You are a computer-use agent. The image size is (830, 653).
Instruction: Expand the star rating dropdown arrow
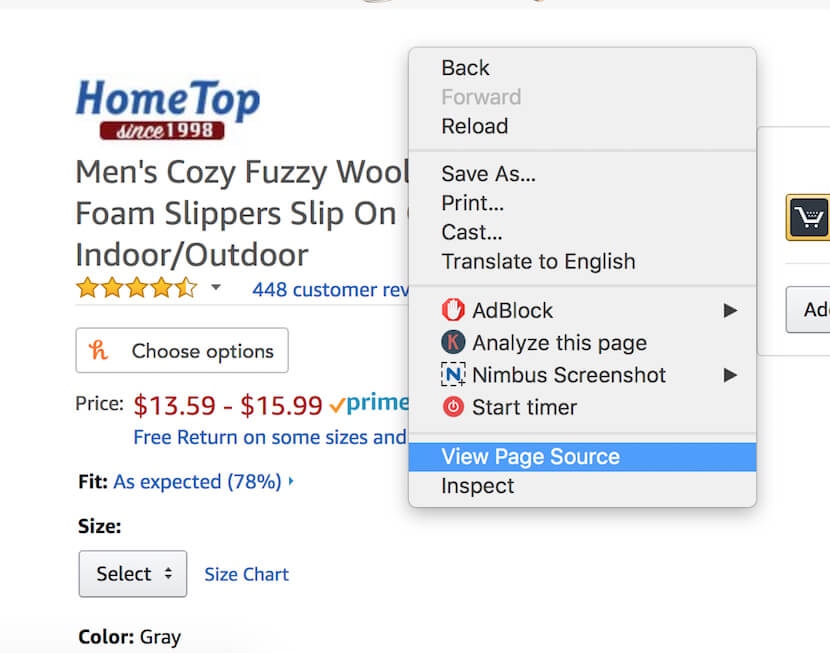click(215, 288)
